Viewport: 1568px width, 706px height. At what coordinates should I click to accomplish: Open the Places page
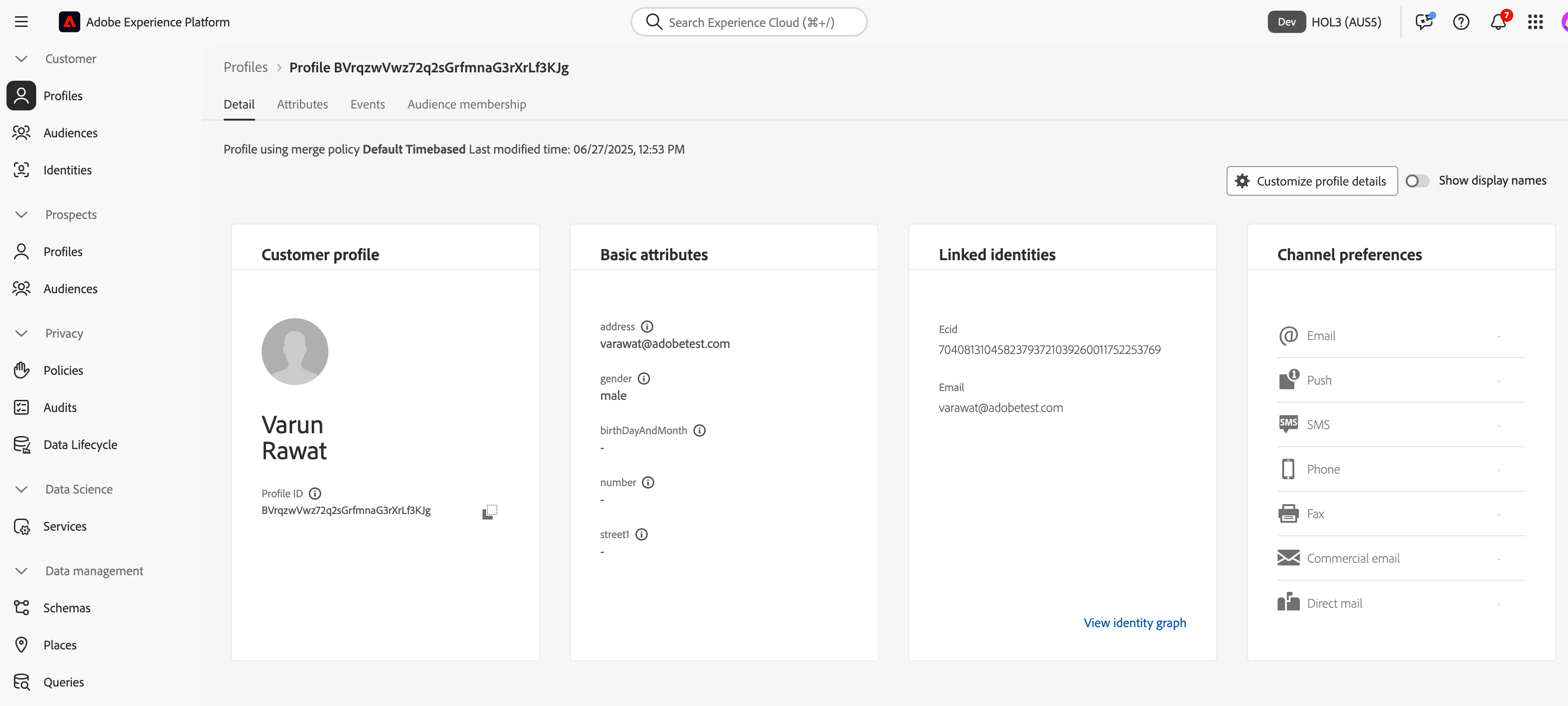coord(60,644)
